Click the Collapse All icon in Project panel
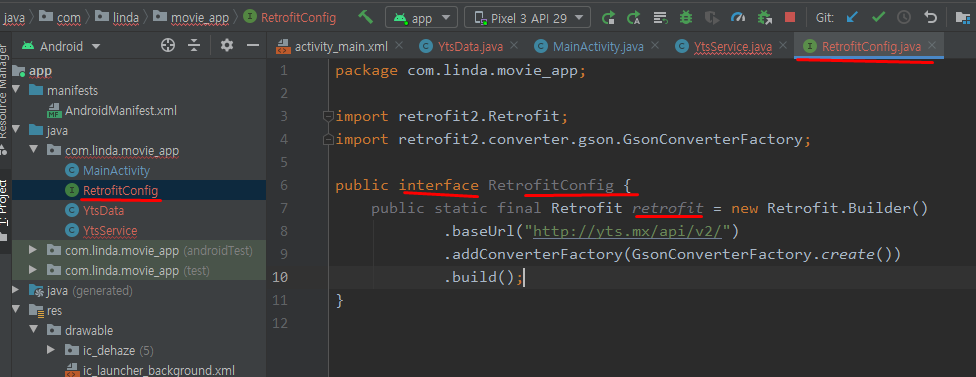 (195, 45)
